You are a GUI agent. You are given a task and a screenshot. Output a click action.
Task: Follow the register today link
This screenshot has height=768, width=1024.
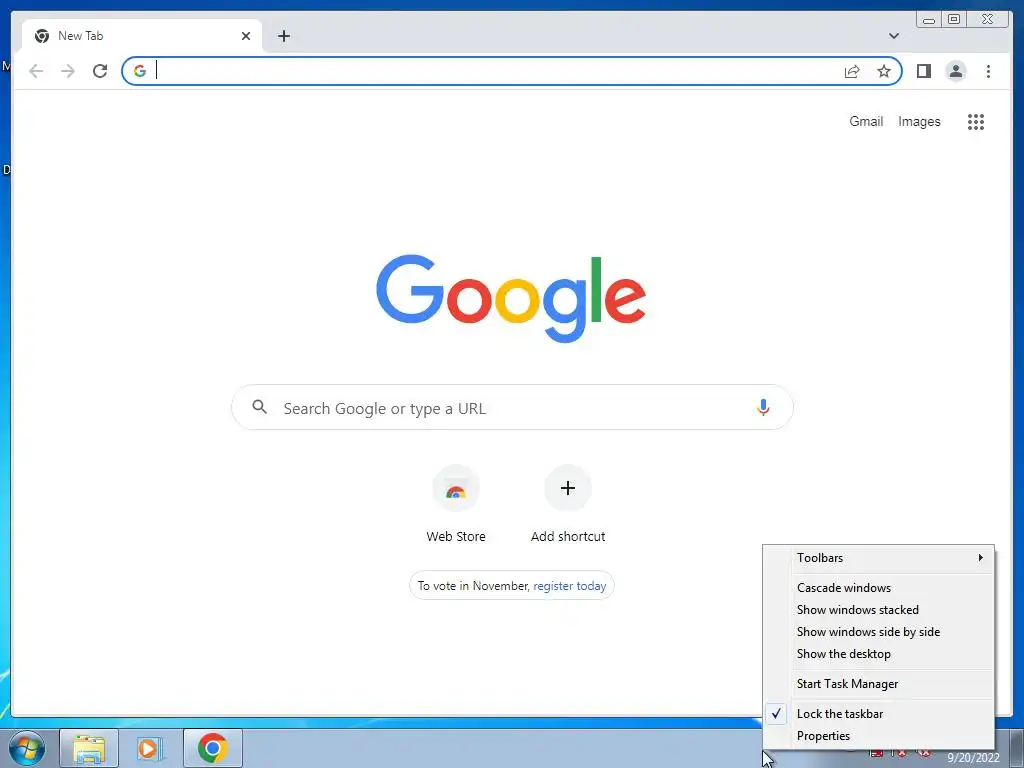[569, 586]
